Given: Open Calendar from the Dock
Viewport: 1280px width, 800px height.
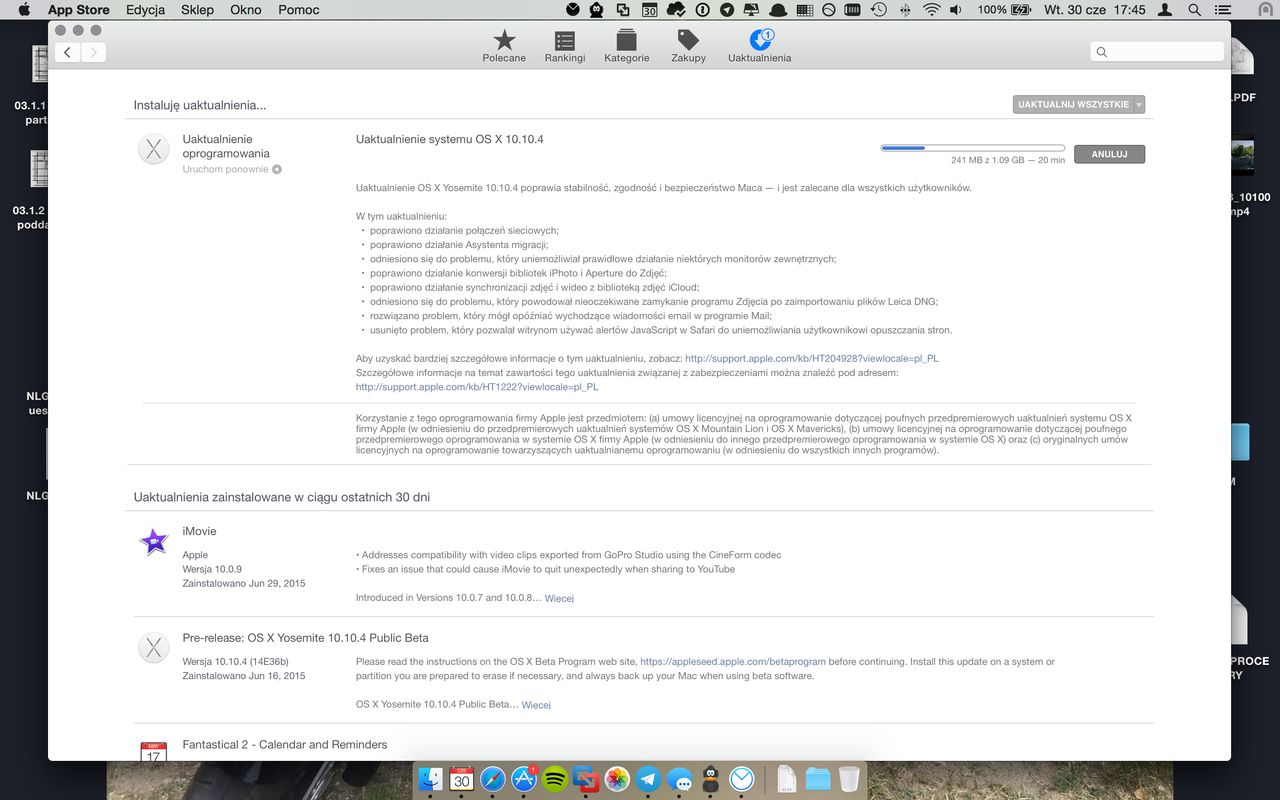Looking at the screenshot, I should tap(461, 779).
